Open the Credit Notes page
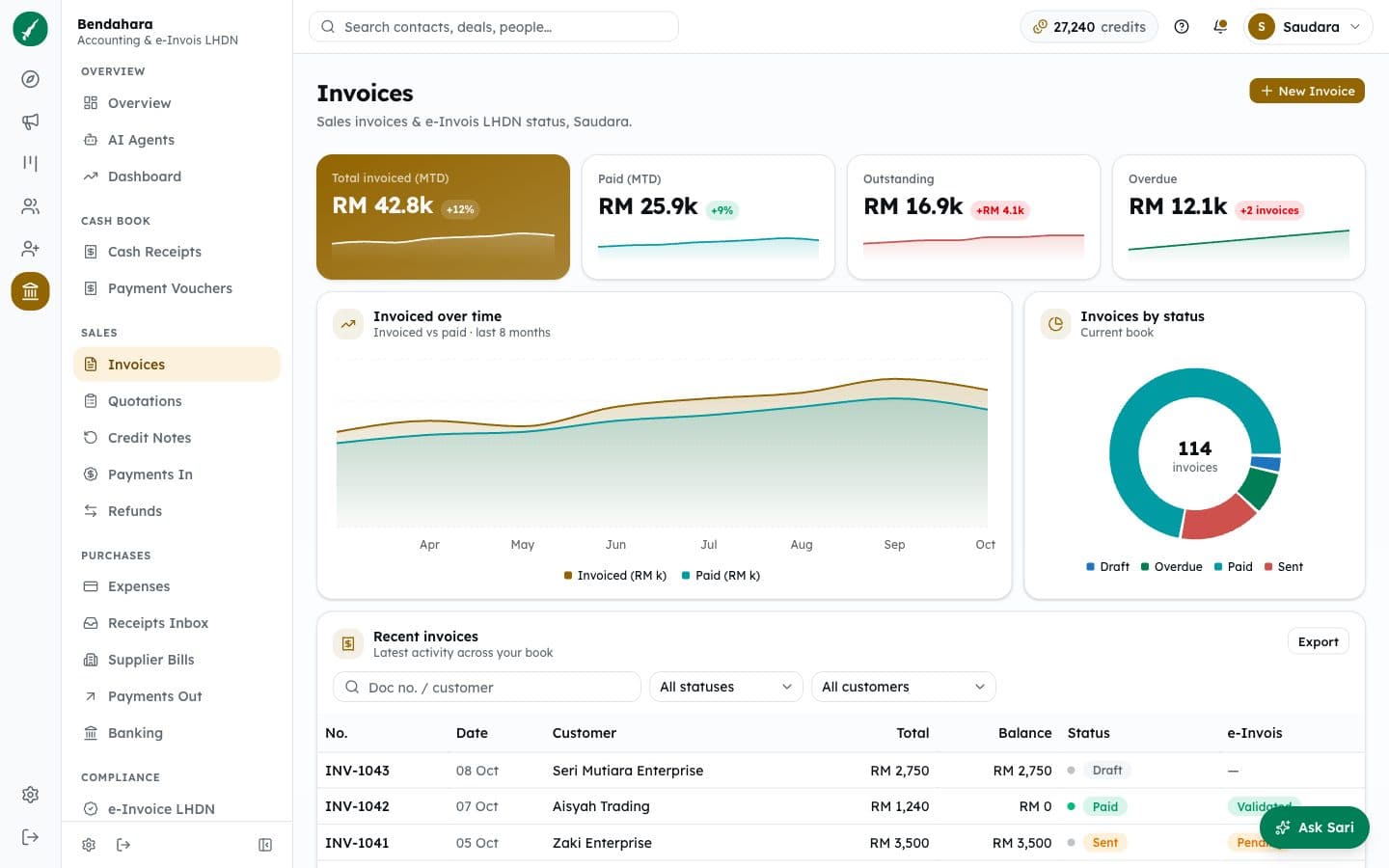Viewport: 1389px width, 868px height. click(177, 438)
